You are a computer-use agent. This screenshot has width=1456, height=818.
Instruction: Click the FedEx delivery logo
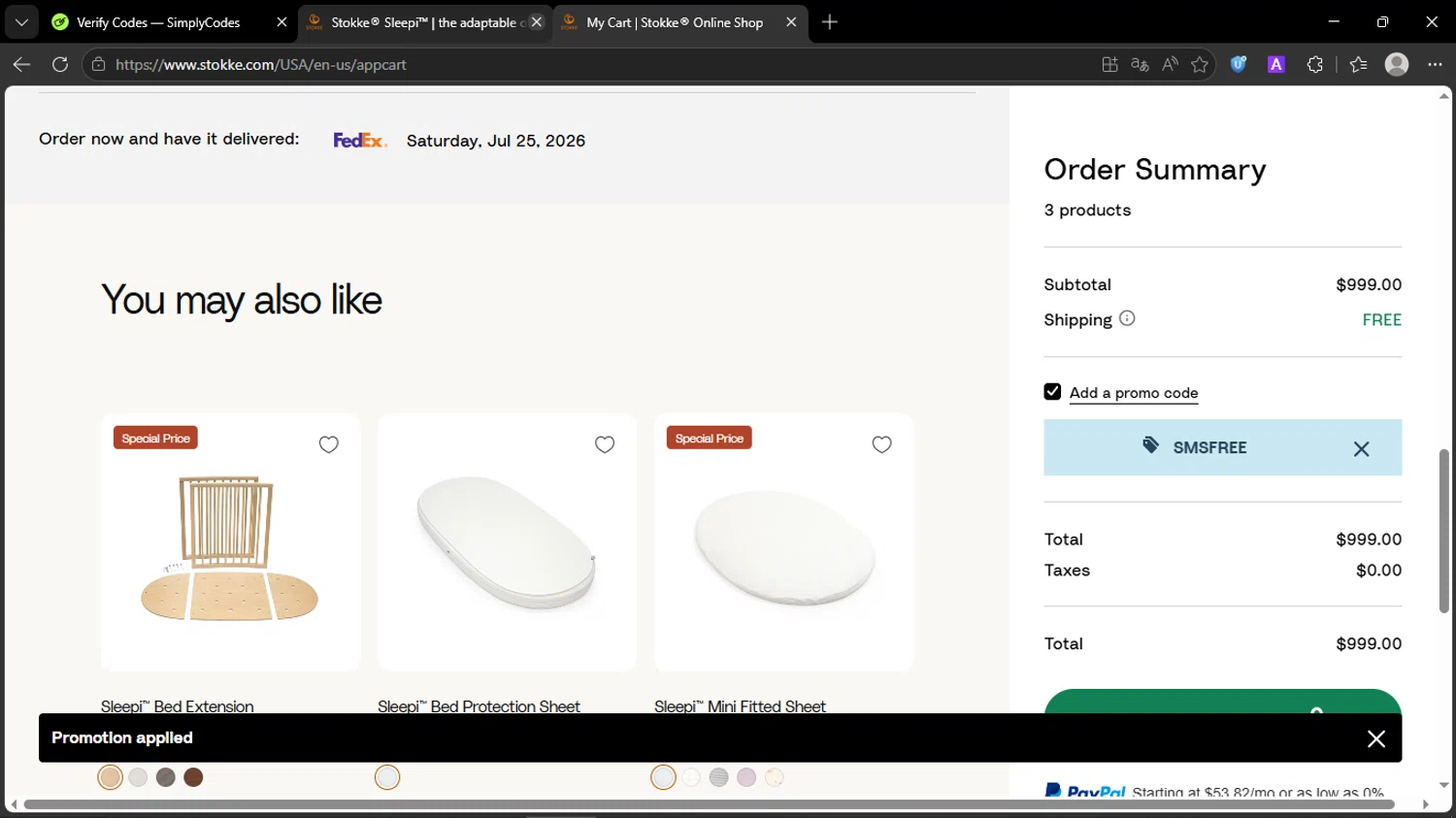[360, 141]
